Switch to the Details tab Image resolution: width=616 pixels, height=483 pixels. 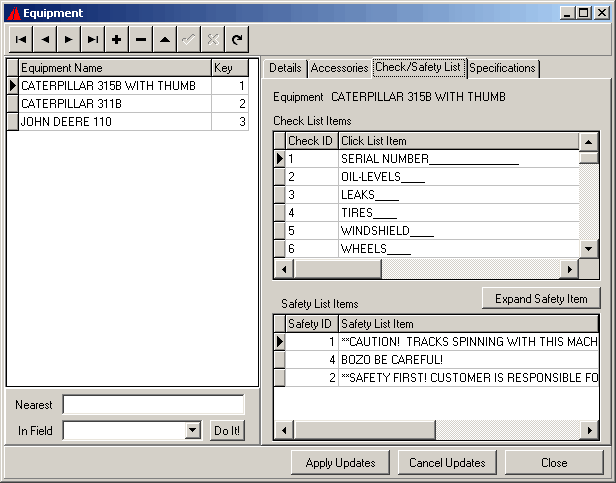click(x=285, y=68)
